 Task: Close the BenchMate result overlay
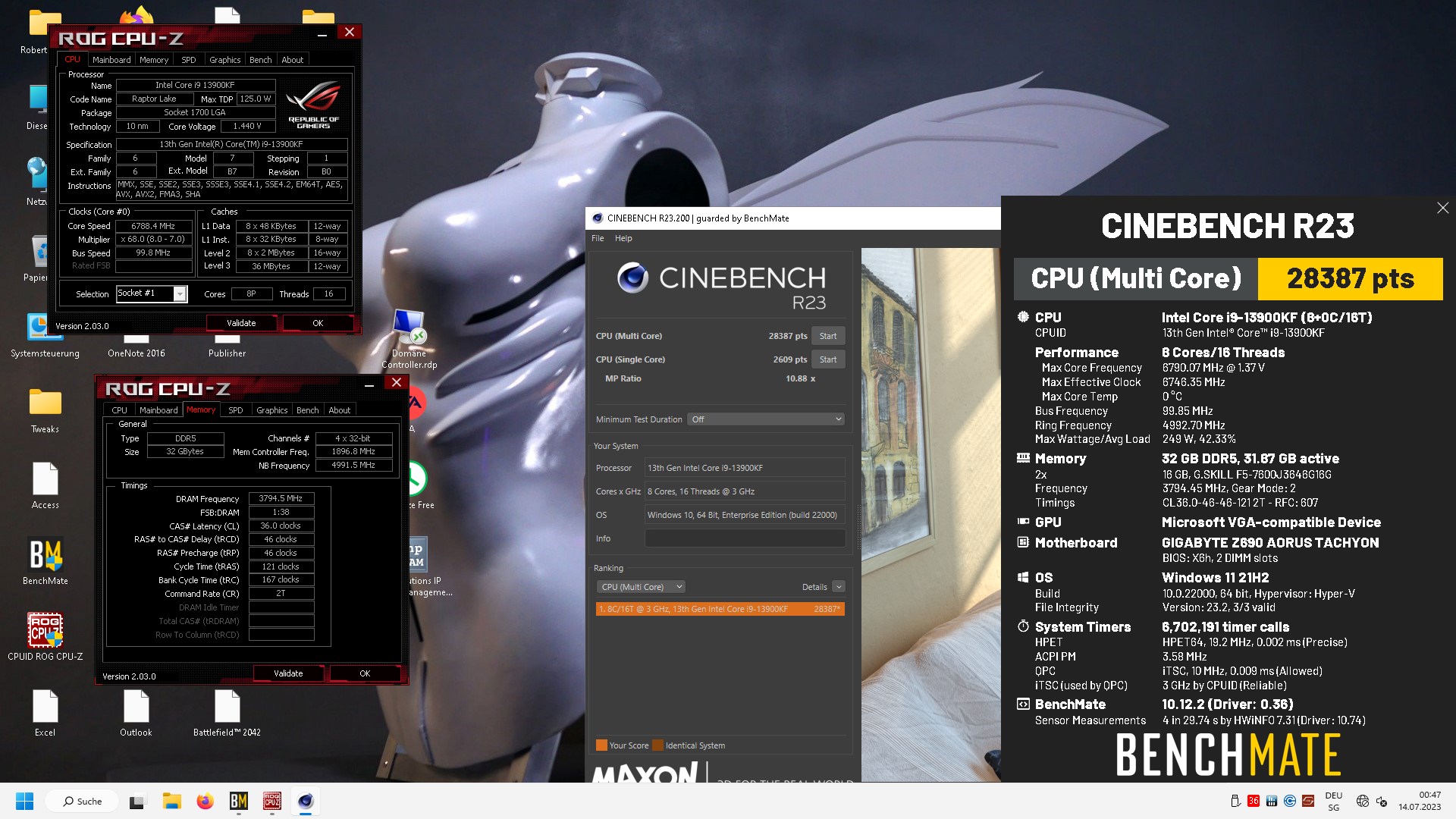coord(1442,208)
